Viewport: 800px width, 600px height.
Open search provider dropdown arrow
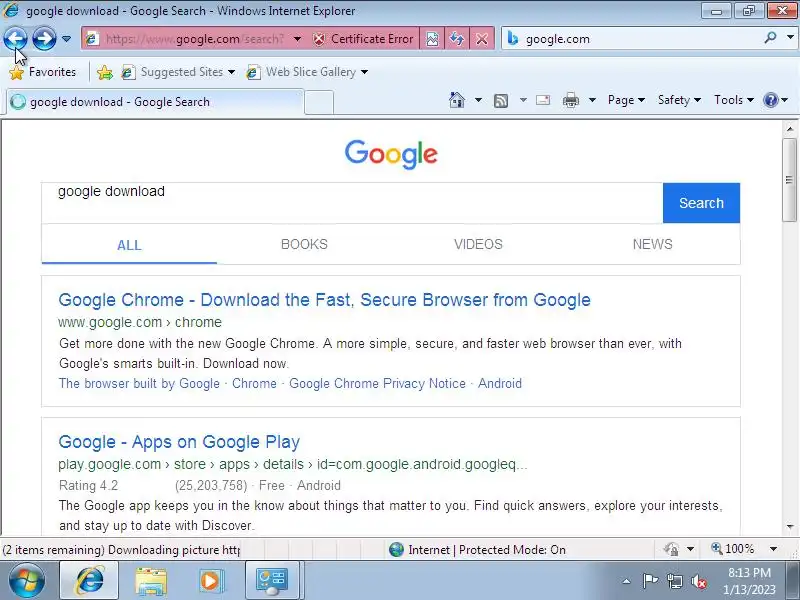(790, 38)
